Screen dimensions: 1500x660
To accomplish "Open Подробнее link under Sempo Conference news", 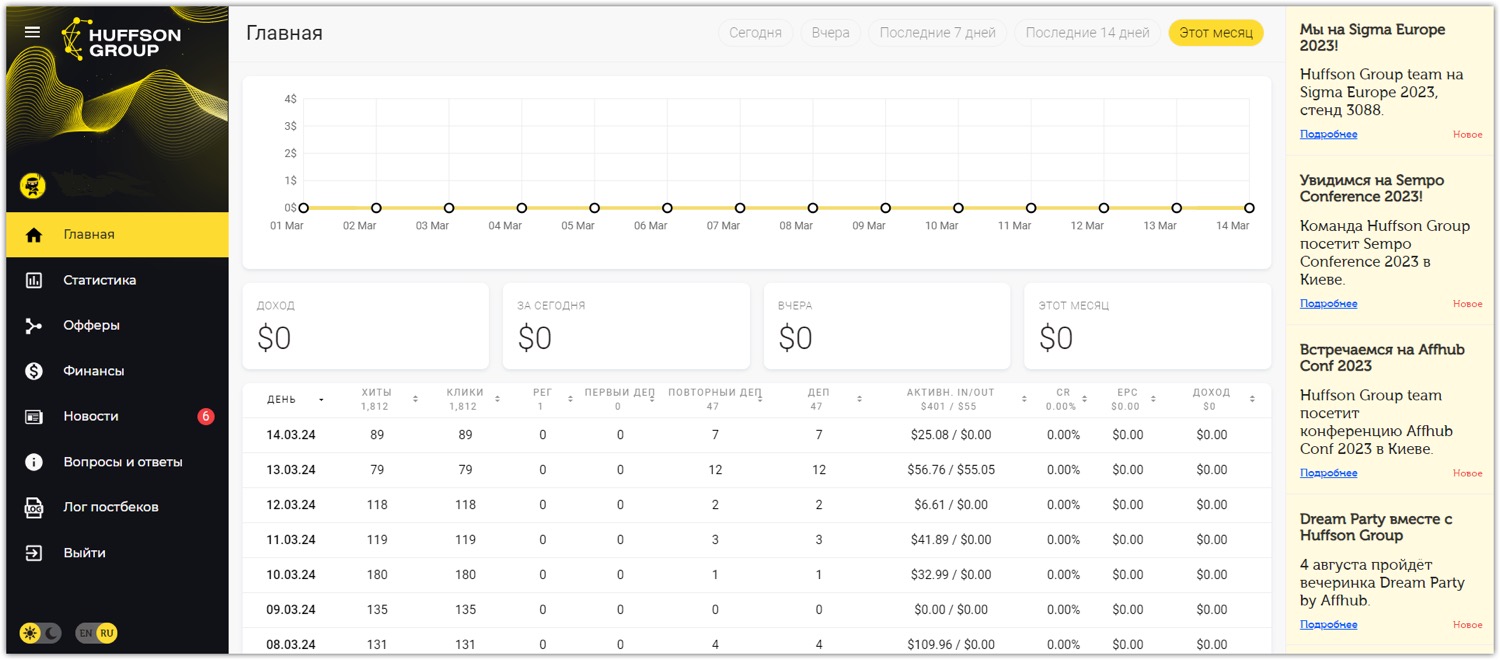I will point(1328,304).
